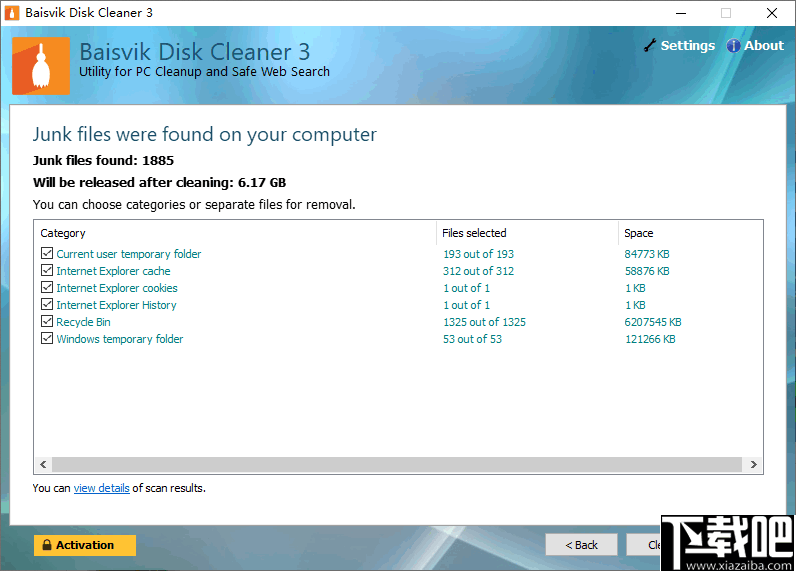The width and height of the screenshot is (796, 571).
Task: Uncheck Windows temporary folder checkbox
Action: (x=47, y=338)
